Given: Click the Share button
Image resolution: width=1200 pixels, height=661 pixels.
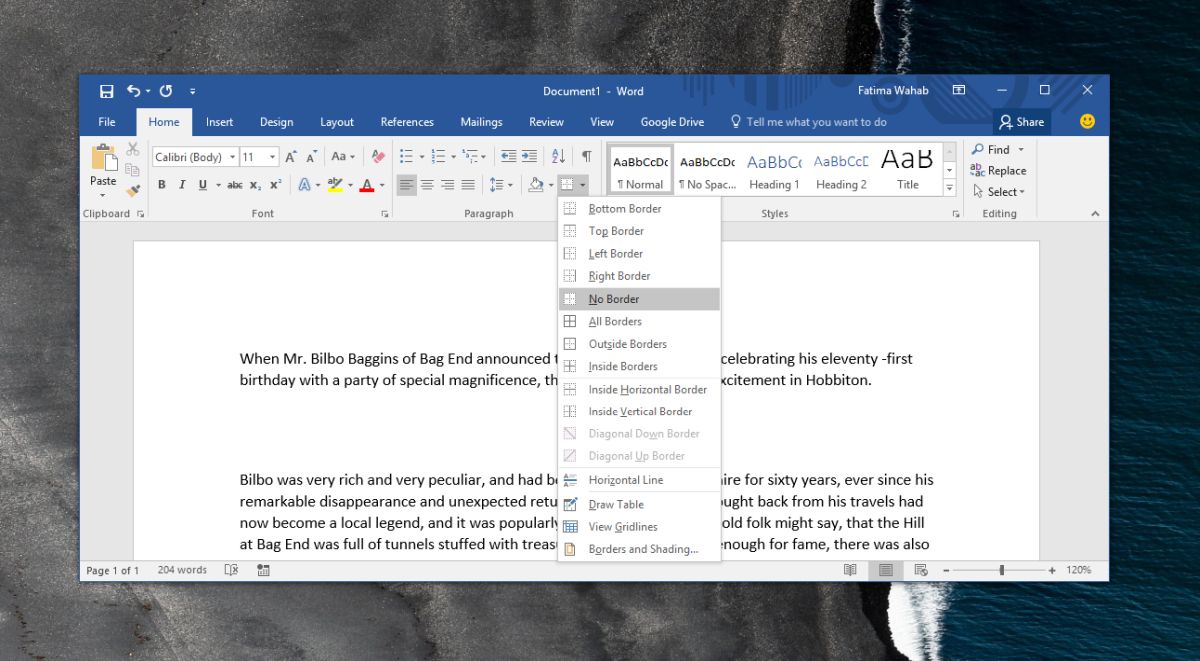Looking at the screenshot, I should point(1021,122).
